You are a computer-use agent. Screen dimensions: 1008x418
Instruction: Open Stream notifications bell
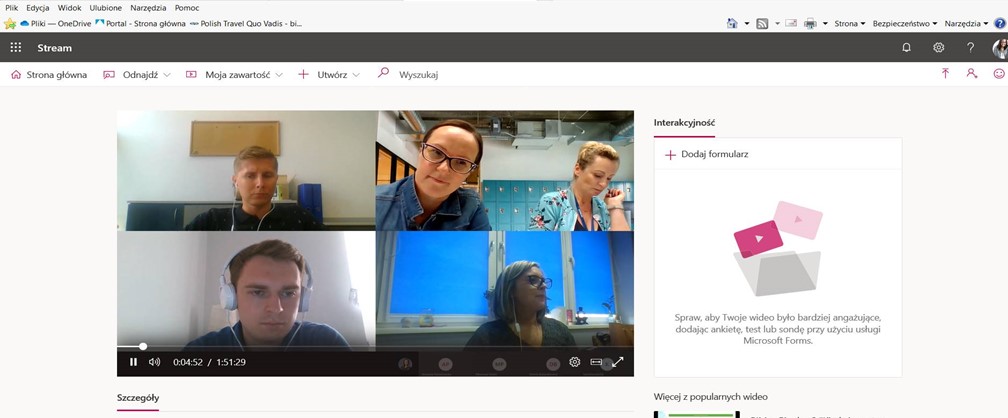(906, 48)
